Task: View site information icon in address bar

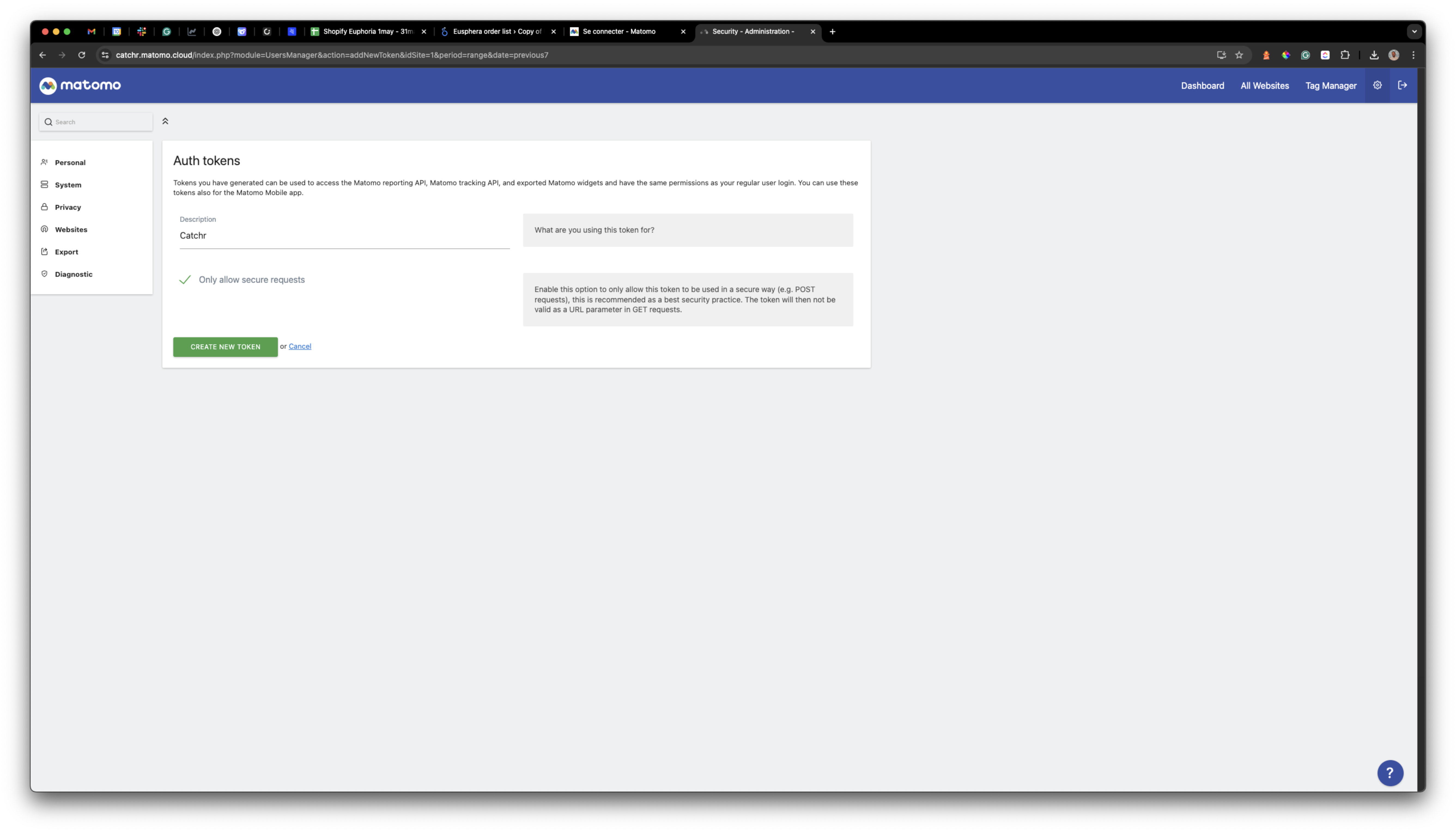Action: click(x=105, y=55)
